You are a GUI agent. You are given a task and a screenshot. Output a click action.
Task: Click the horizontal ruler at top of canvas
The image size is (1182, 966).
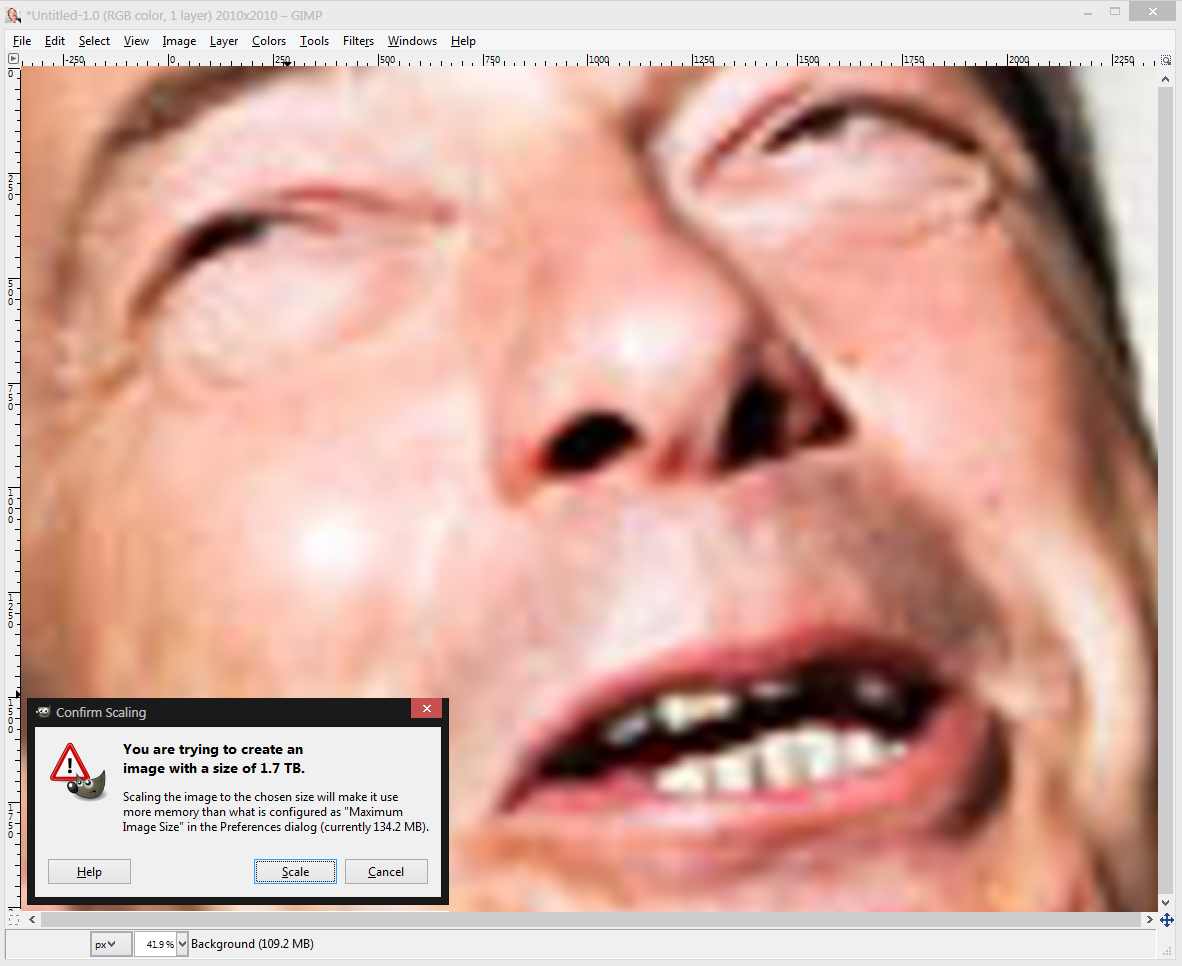589,60
